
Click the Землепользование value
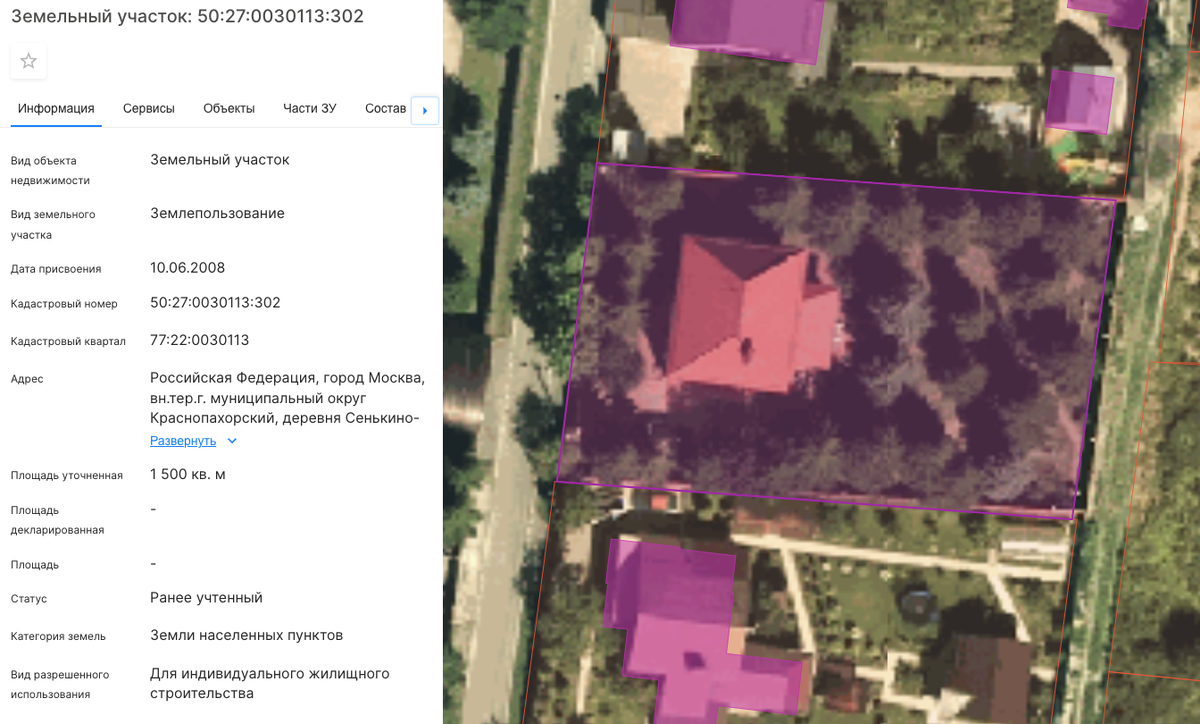tap(217, 213)
